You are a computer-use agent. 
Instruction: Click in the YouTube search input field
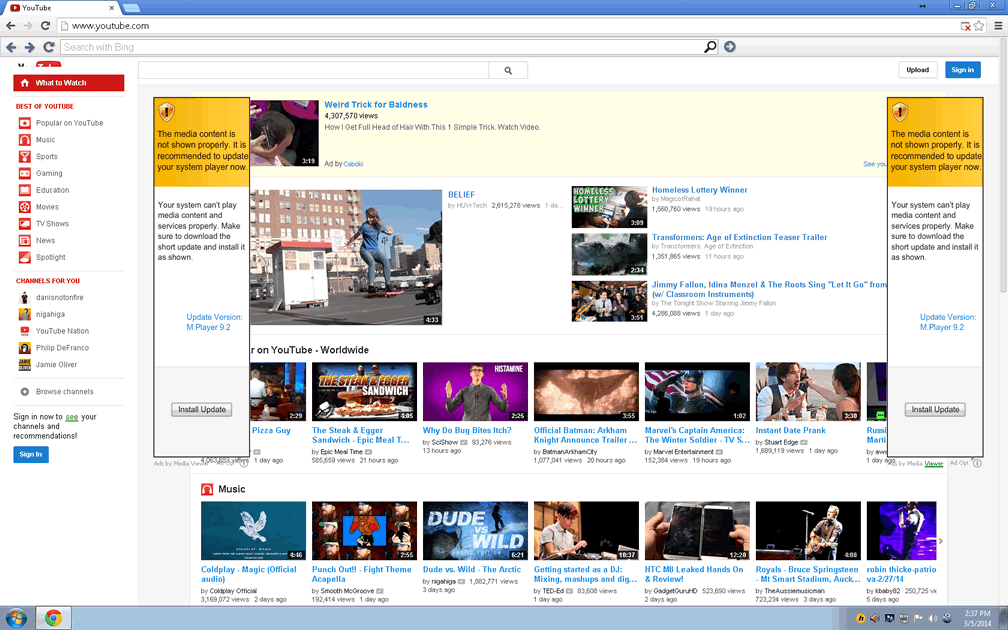(312, 70)
